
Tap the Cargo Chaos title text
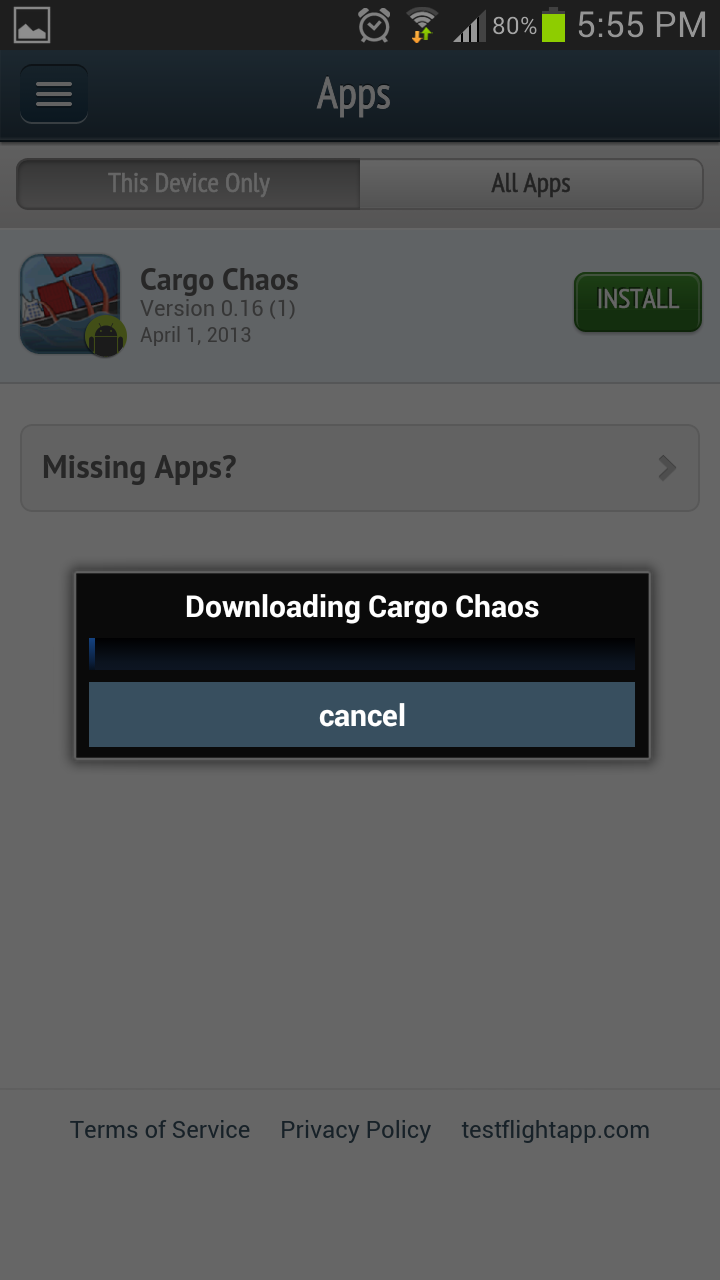pyautogui.click(x=219, y=280)
